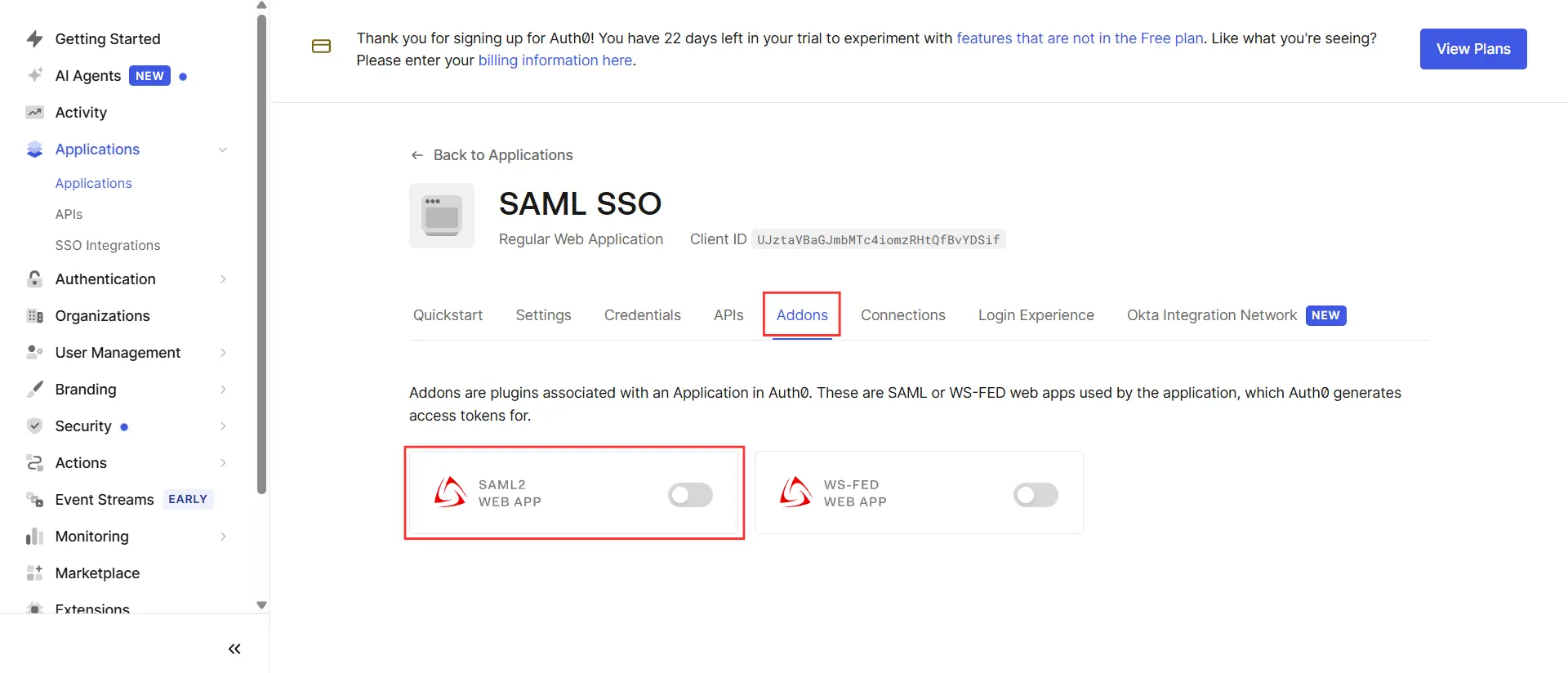1568x673 pixels.
Task: Switch to the Settings tab
Action: pyautogui.click(x=543, y=315)
